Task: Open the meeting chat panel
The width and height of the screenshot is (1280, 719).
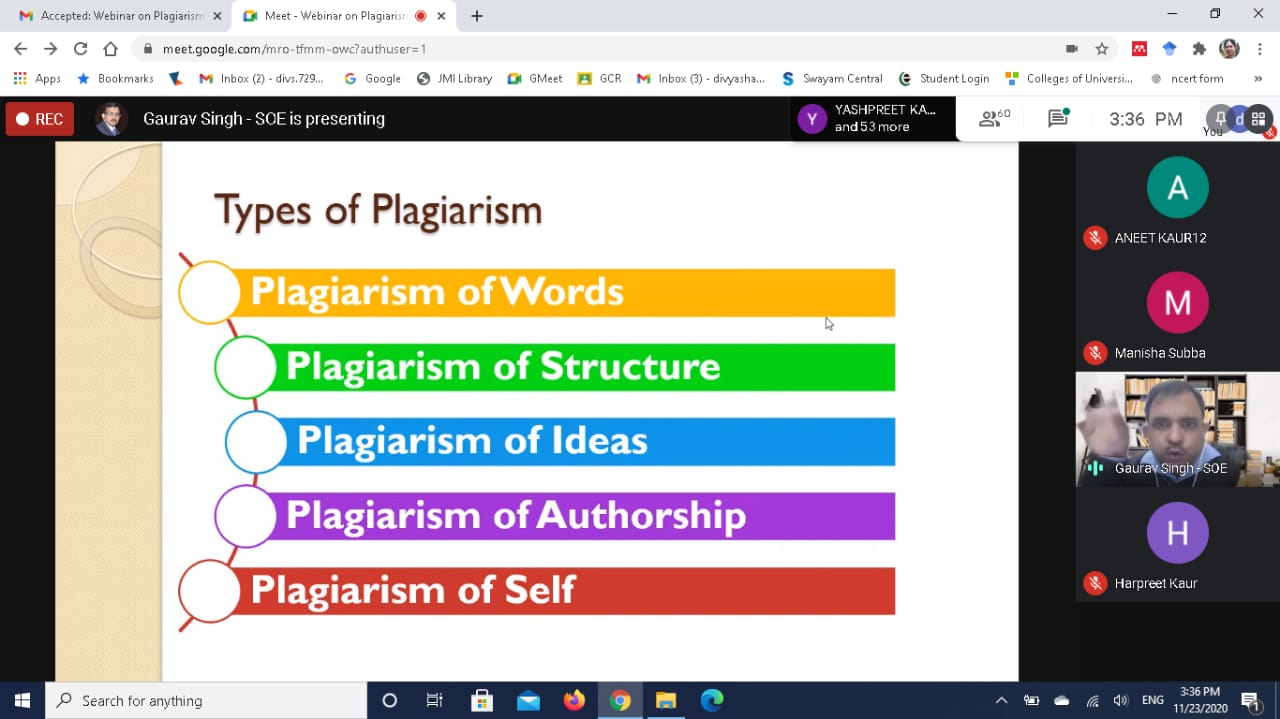Action: (x=1058, y=119)
